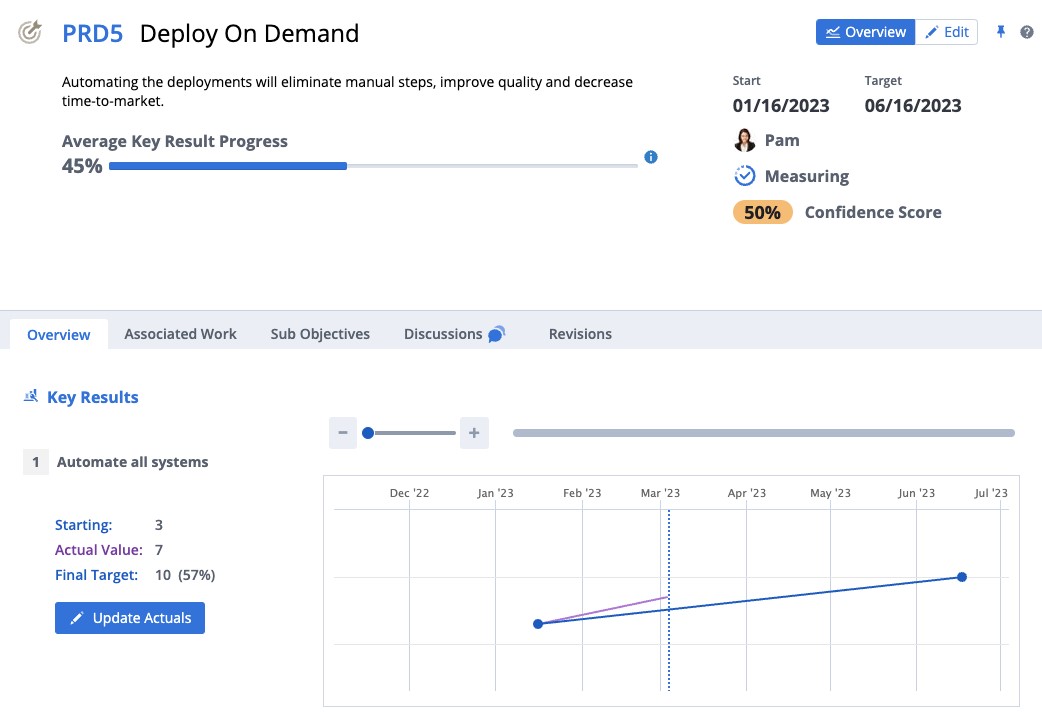The width and height of the screenshot is (1042, 726).
Task: Switch to Edit mode
Action: tap(947, 32)
